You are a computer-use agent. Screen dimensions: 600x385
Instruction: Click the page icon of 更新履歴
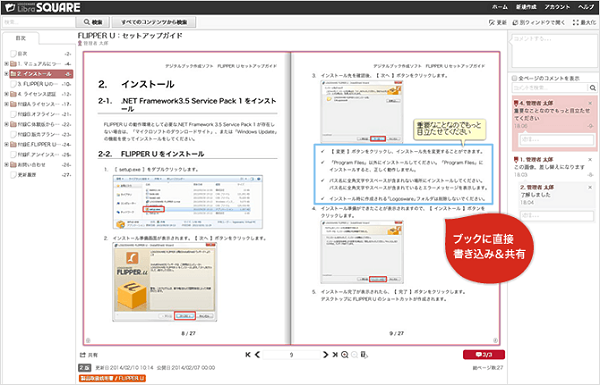point(13,175)
